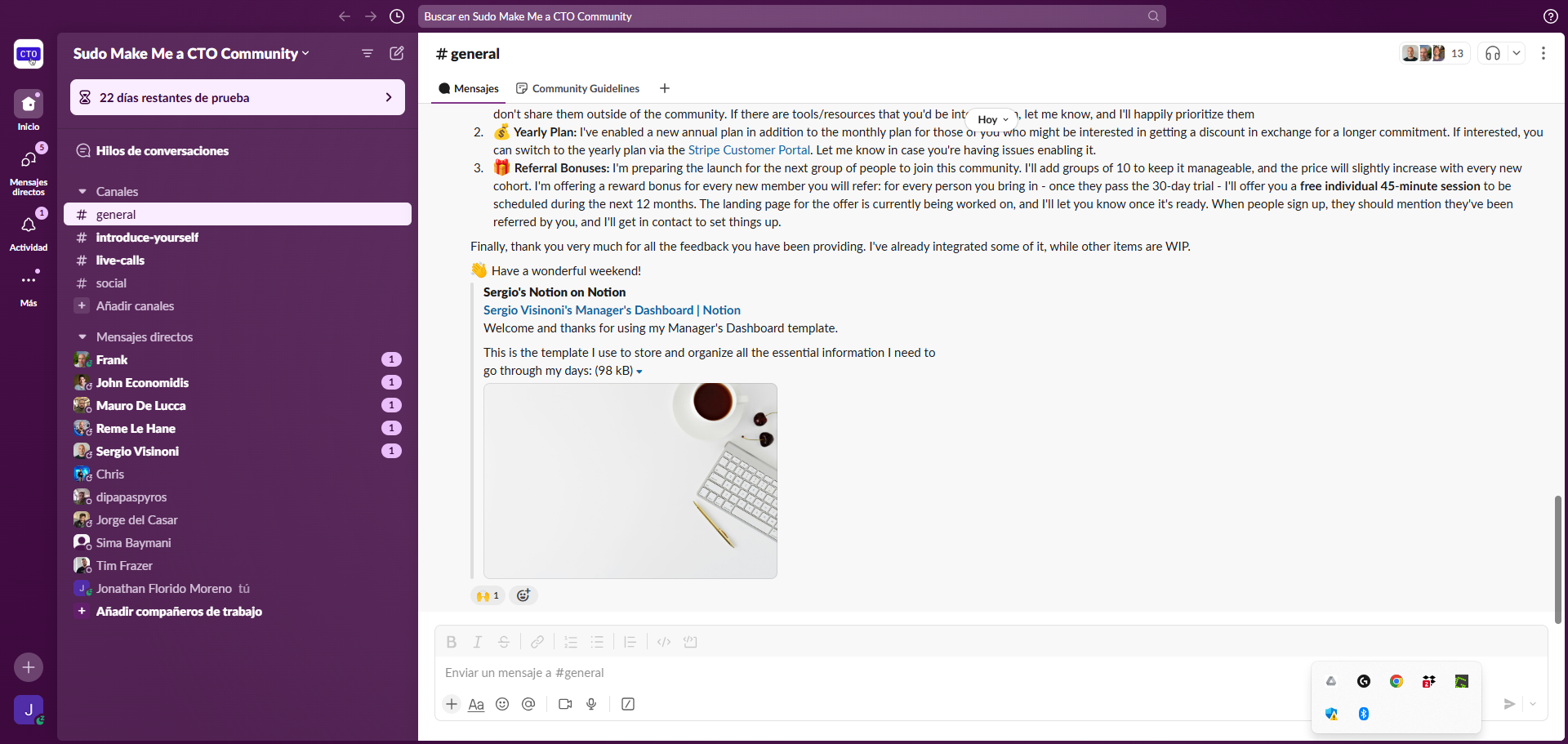The height and width of the screenshot is (744, 1568).
Task: Open attachment options with the plus icon
Action: pyautogui.click(x=452, y=704)
